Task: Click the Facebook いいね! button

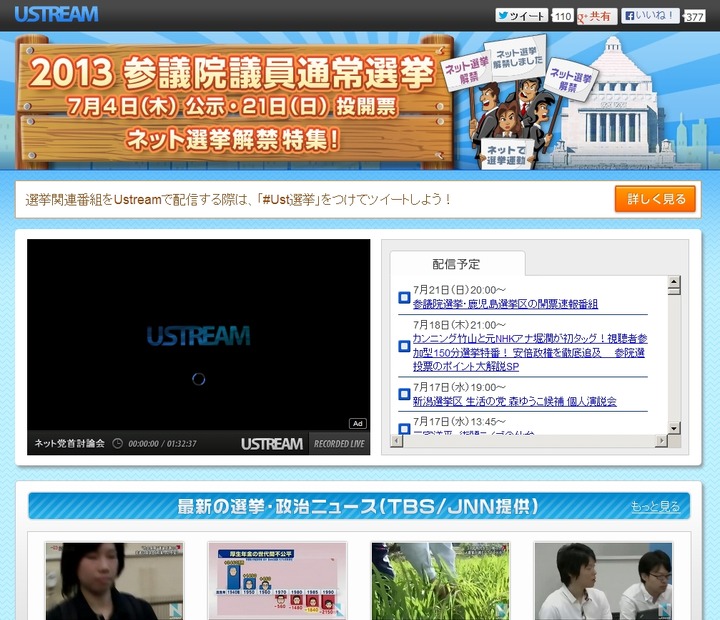Action: [x=650, y=16]
